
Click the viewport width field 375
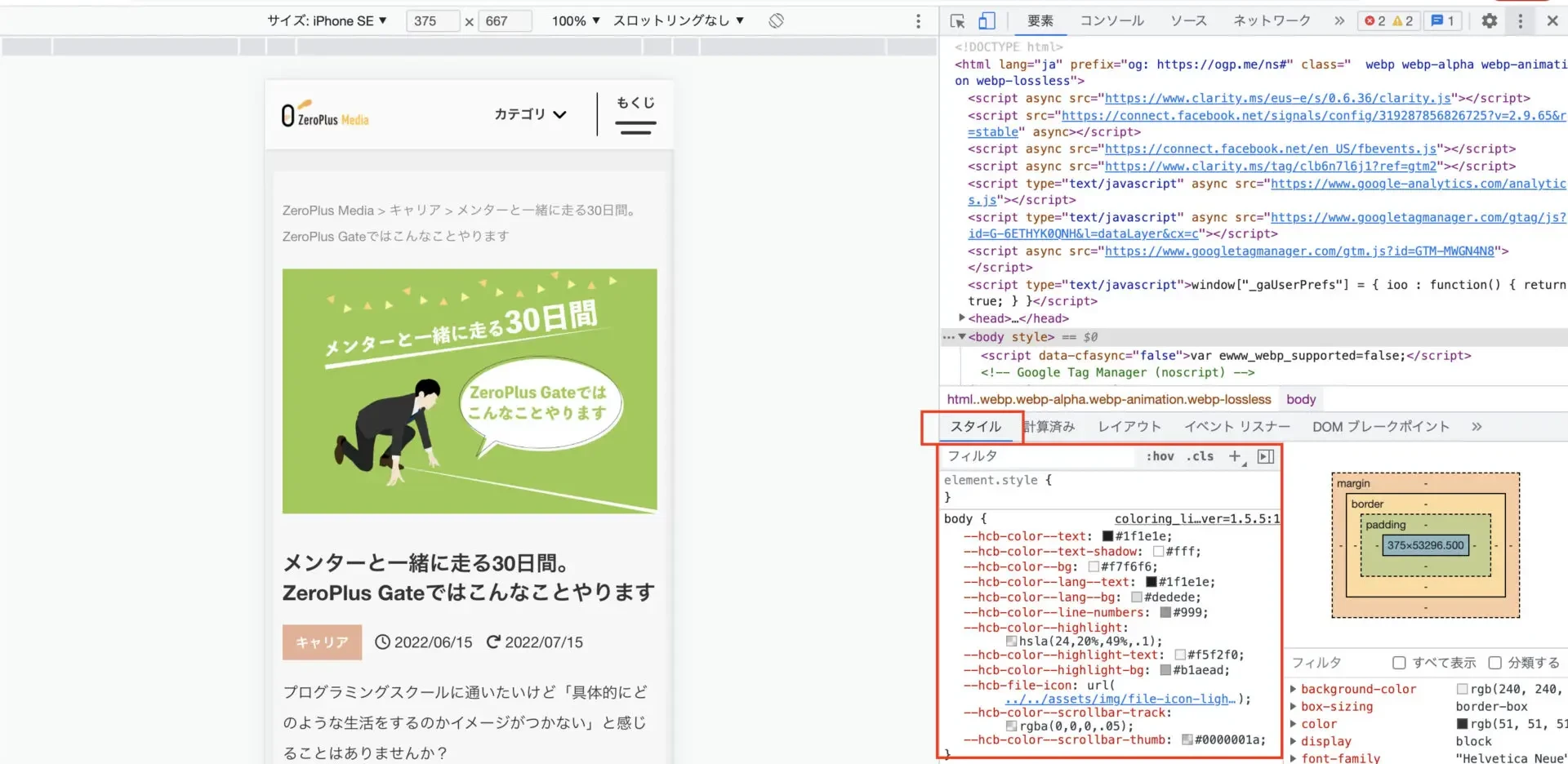pos(433,21)
